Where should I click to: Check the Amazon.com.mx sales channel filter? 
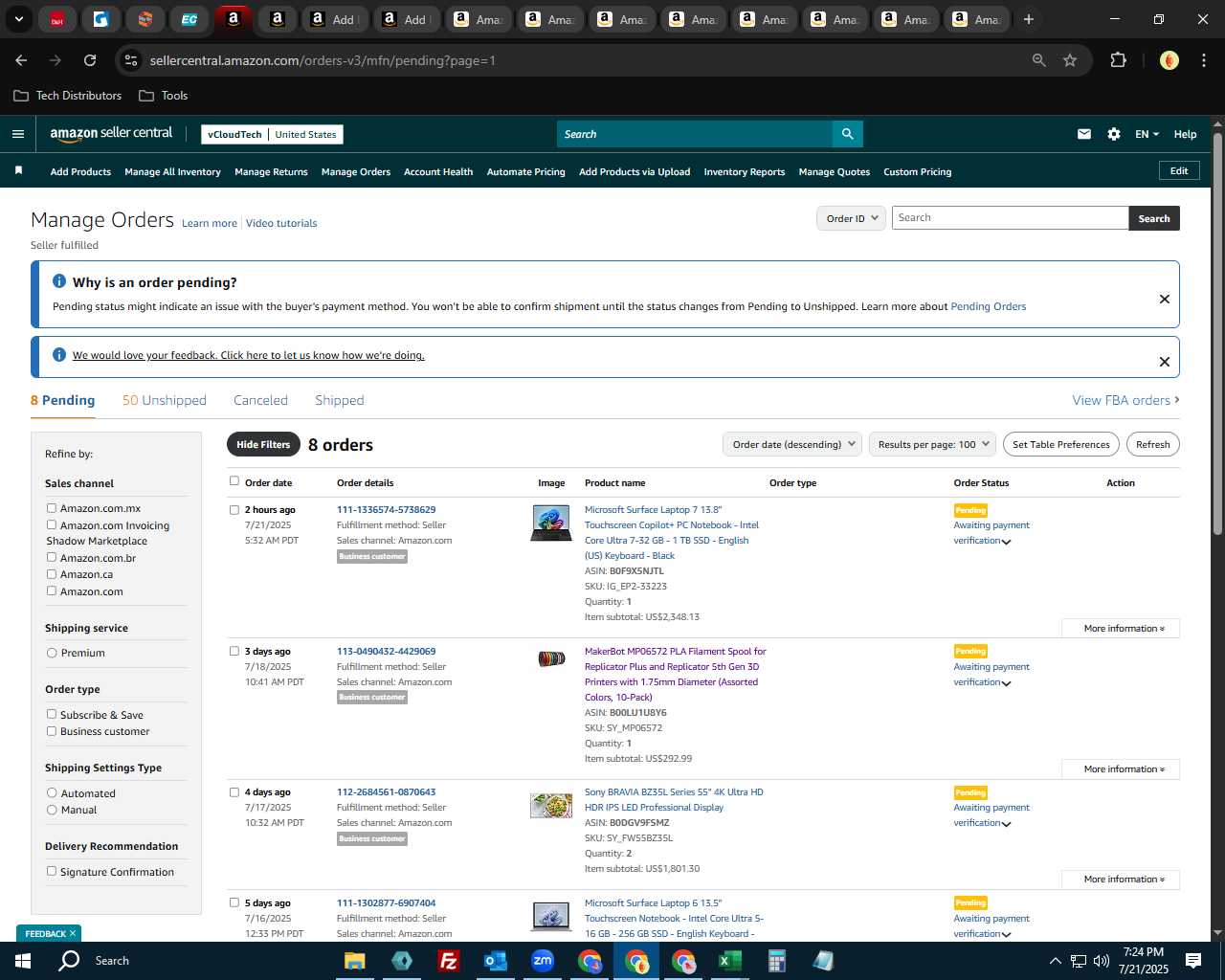point(52,508)
